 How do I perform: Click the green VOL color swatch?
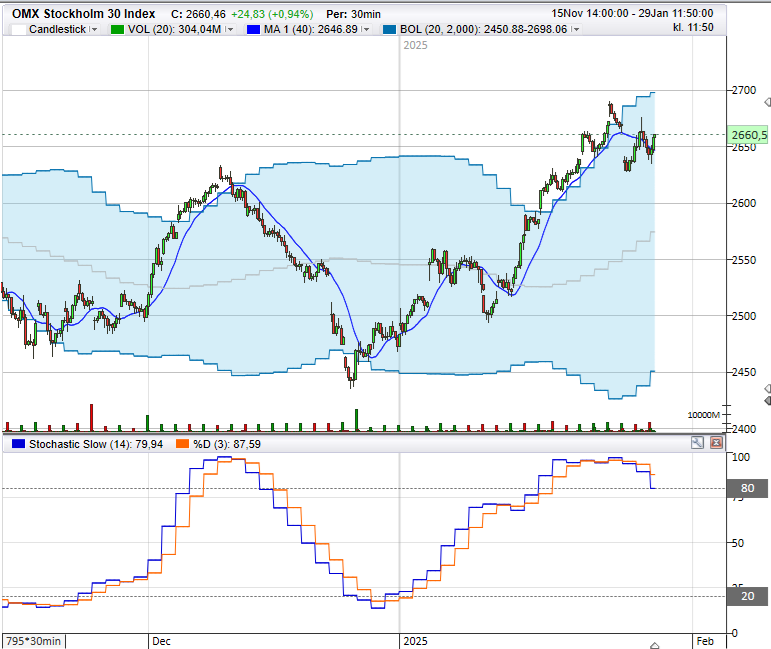[117, 30]
